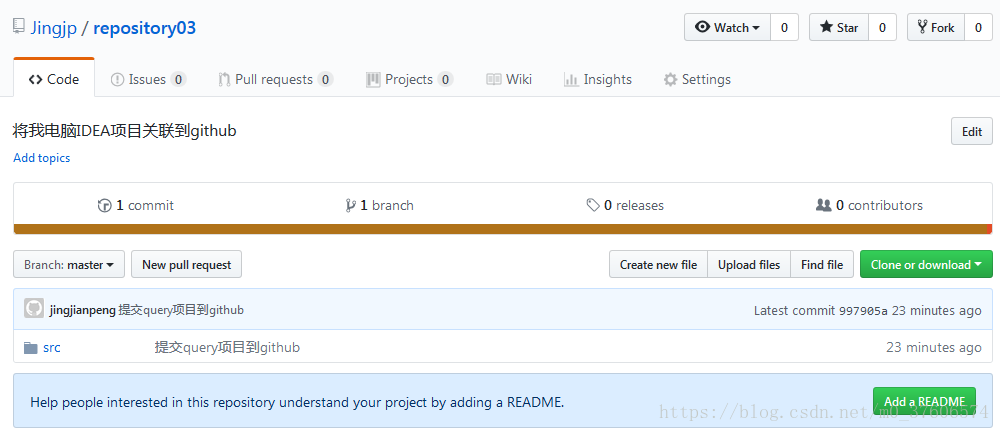This screenshot has width=1000, height=432.
Task: Click the Watch count showing 0
Action: 784,27
